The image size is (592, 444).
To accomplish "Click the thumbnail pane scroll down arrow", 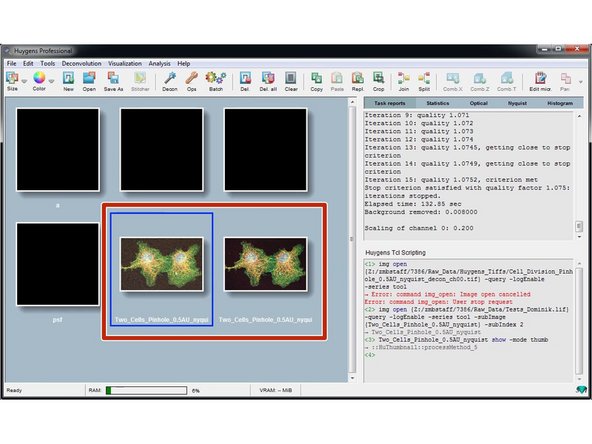I will tap(352, 378).
